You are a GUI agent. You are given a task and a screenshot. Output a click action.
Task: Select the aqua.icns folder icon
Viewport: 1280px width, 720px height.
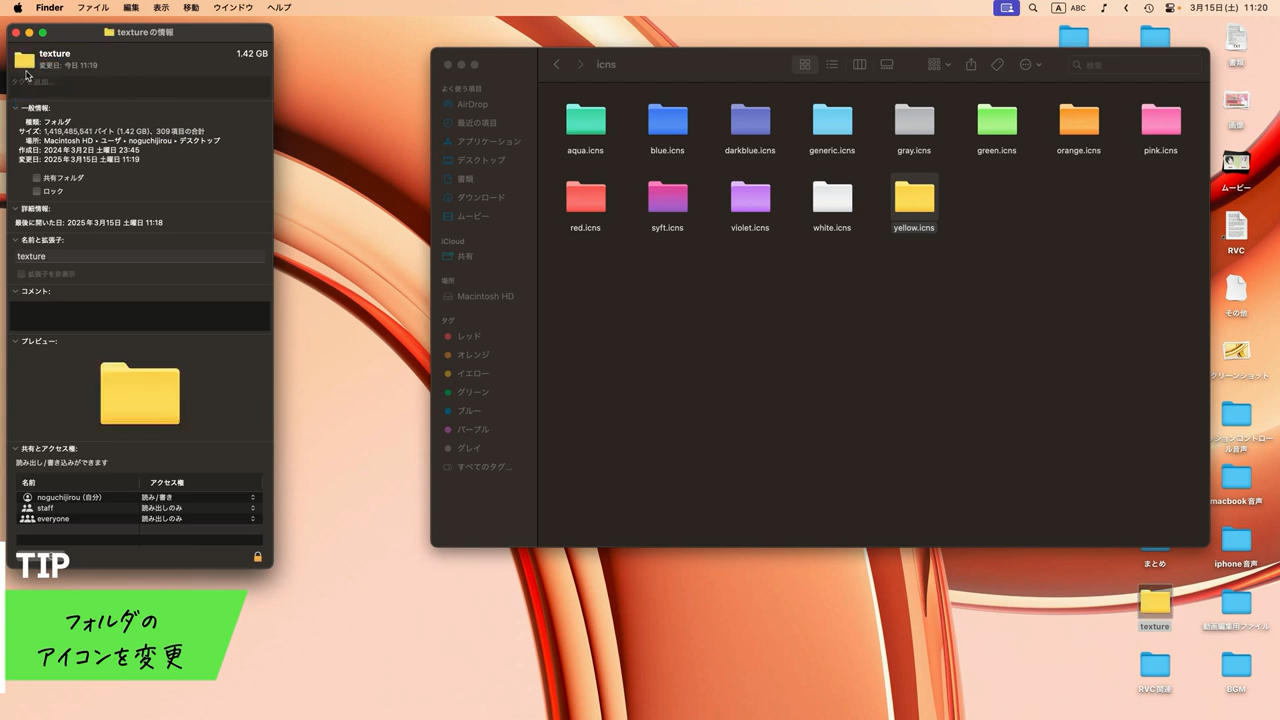coord(585,120)
